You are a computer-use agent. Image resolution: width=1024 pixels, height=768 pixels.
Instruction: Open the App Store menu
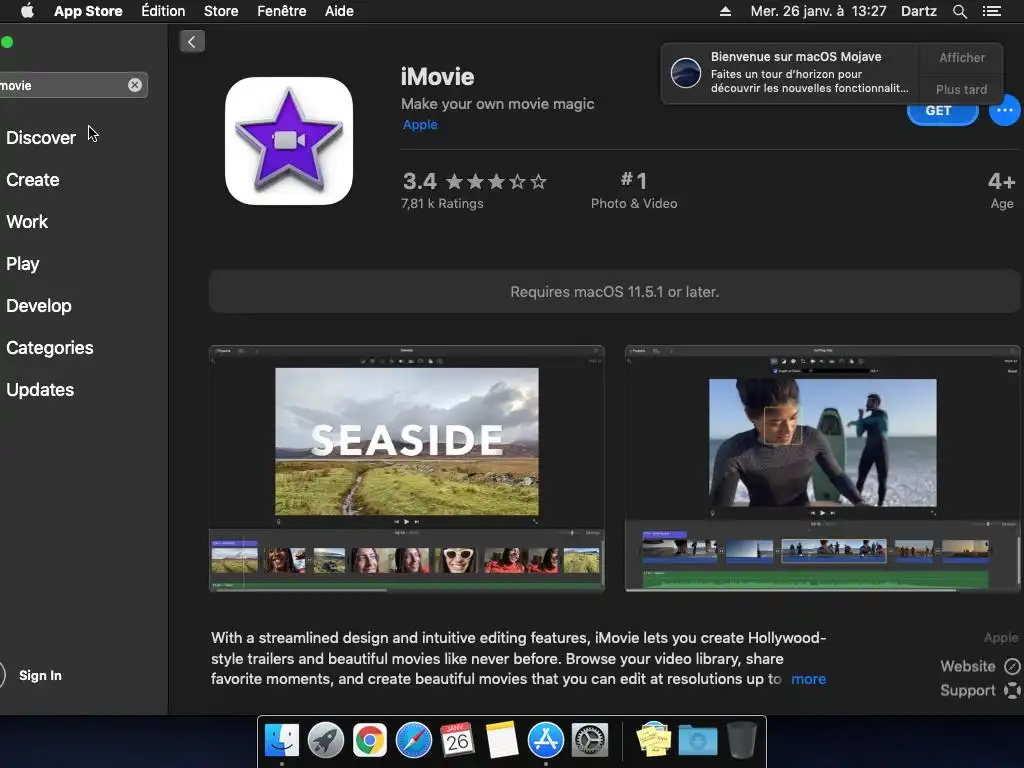(88, 11)
